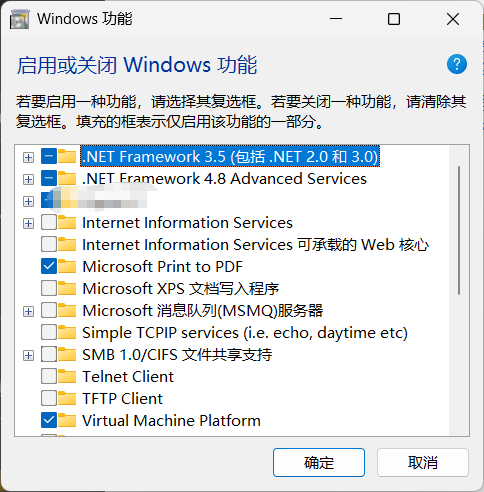Click folder icon next to Microsoft Print to PDF
The width and height of the screenshot is (484, 492).
[x=67, y=267]
